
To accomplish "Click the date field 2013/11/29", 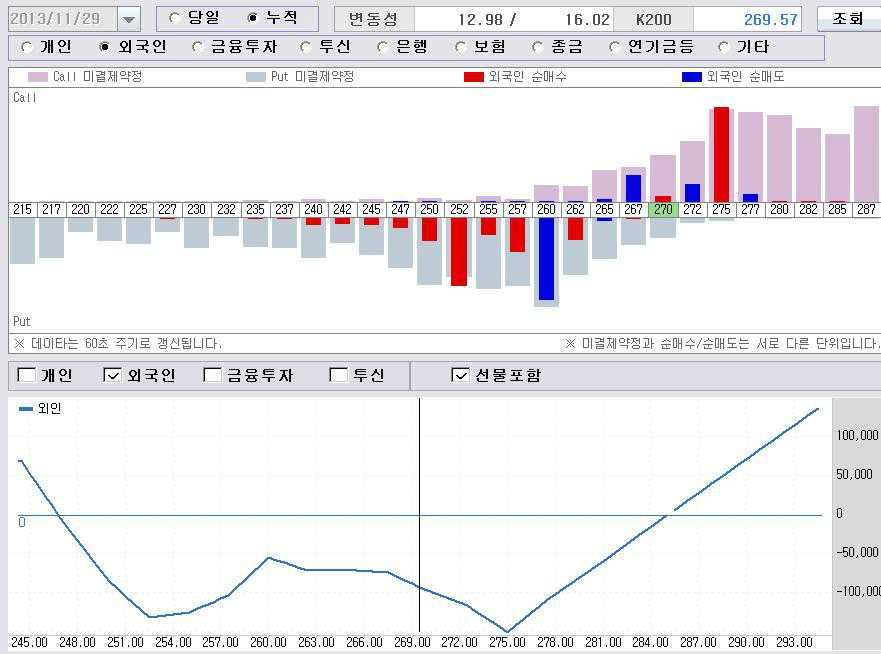I will click(x=60, y=19).
